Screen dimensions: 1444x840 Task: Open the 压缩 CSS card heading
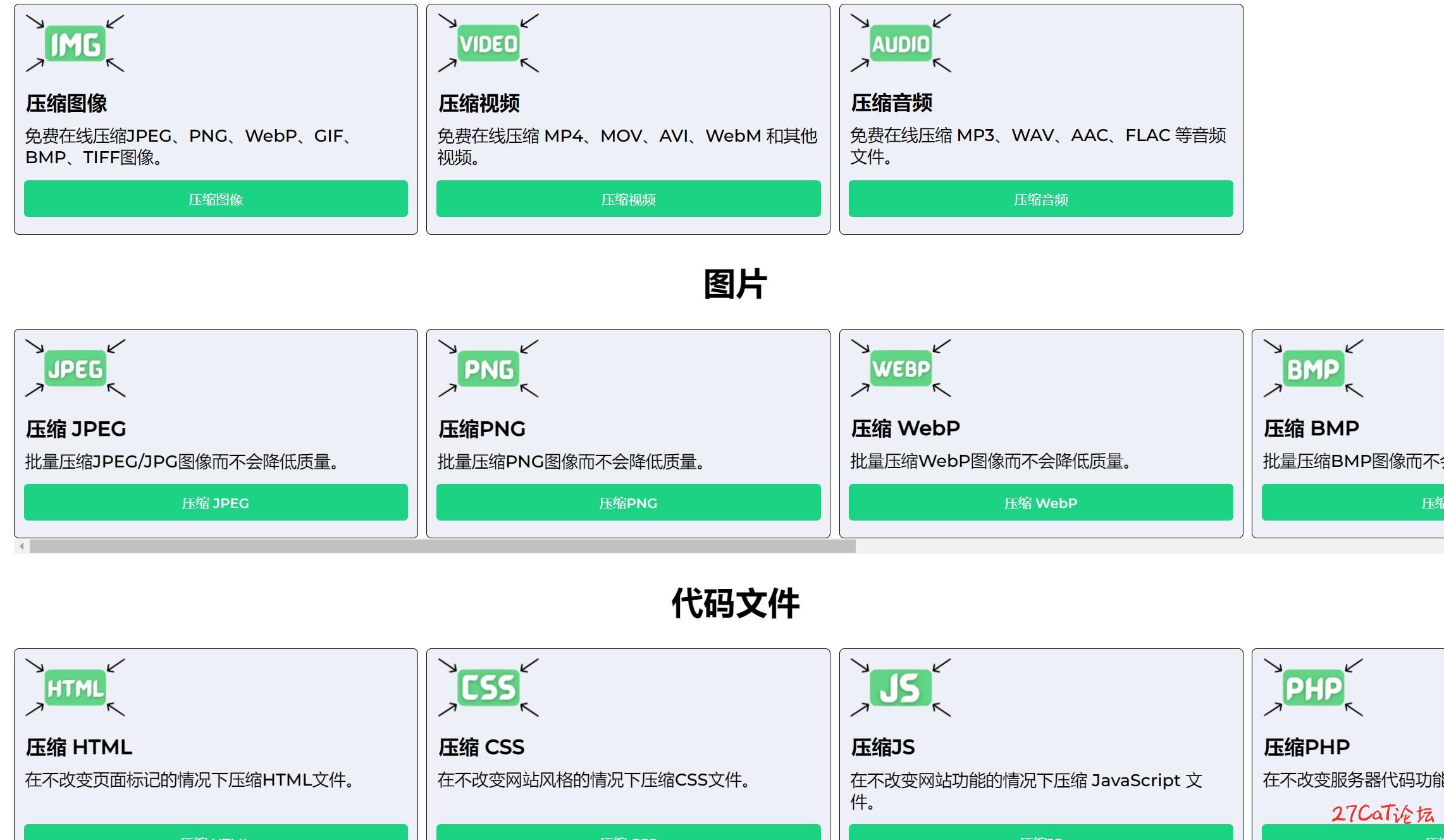481,747
